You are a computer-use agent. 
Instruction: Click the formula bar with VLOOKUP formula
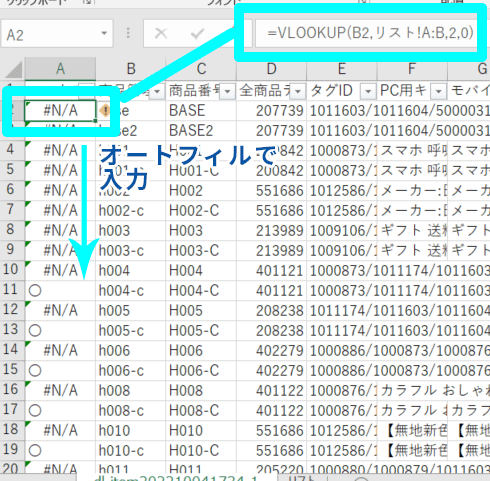click(x=370, y=33)
